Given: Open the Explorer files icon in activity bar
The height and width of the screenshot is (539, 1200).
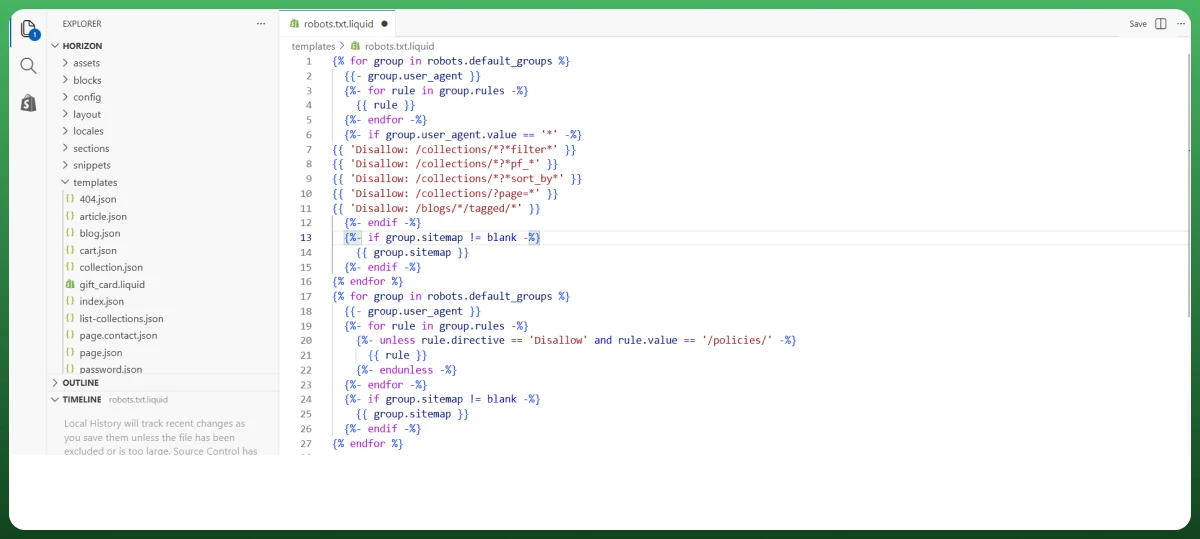Looking at the screenshot, I should click(28, 28).
